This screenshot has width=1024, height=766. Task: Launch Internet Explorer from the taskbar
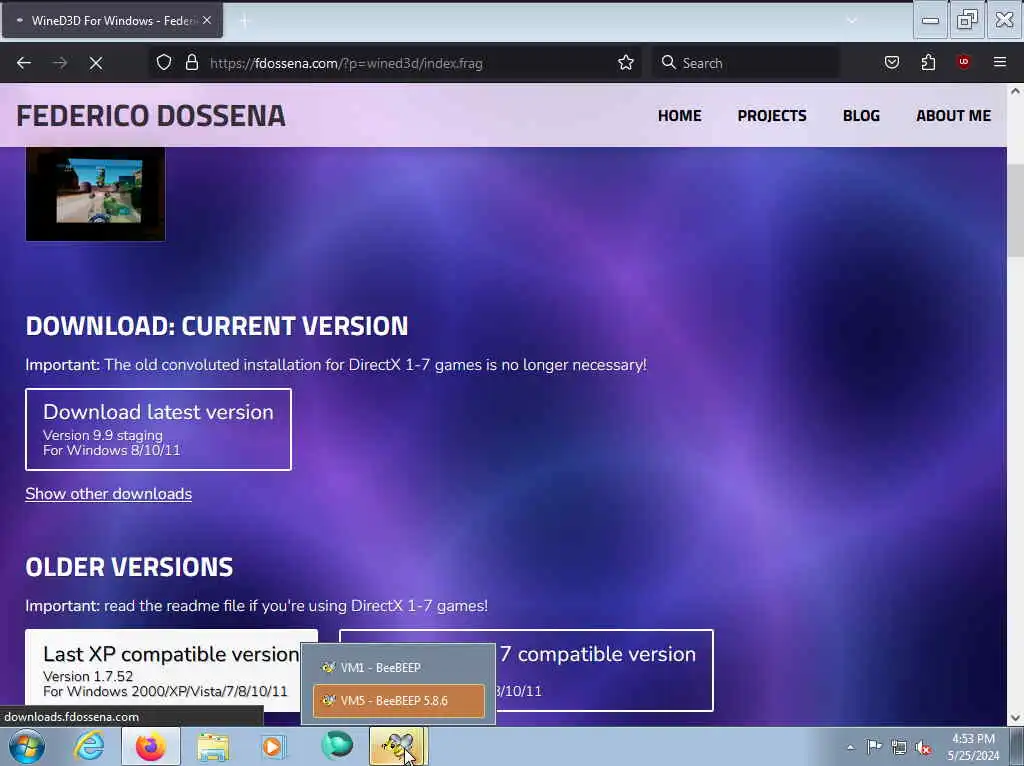coord(89,746)
